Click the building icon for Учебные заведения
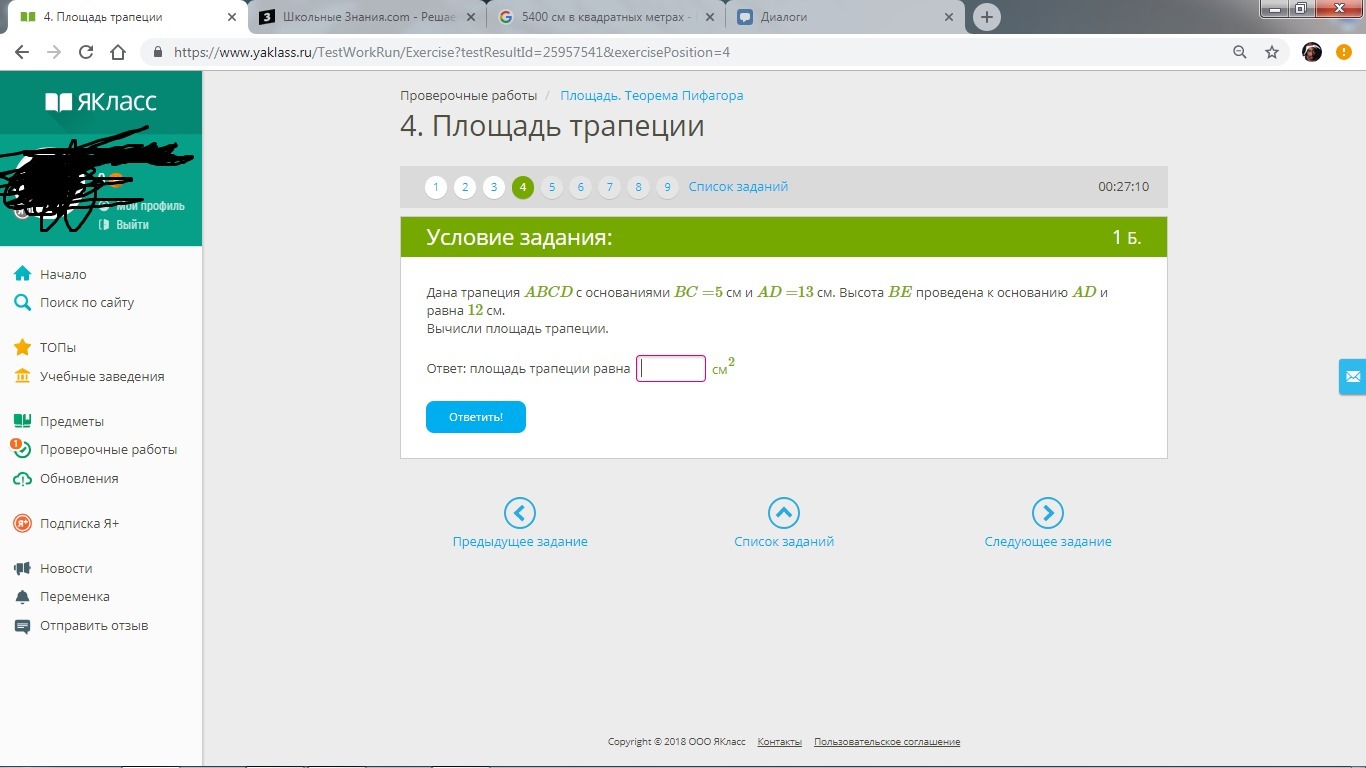Image resolution: width=1366 pixels, height=768 pixels. 22,376
